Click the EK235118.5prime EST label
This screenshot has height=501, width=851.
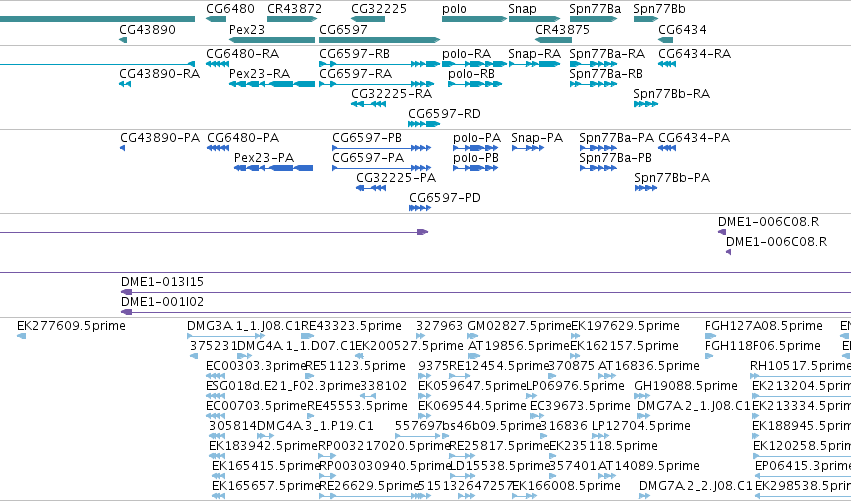point(604,447)
